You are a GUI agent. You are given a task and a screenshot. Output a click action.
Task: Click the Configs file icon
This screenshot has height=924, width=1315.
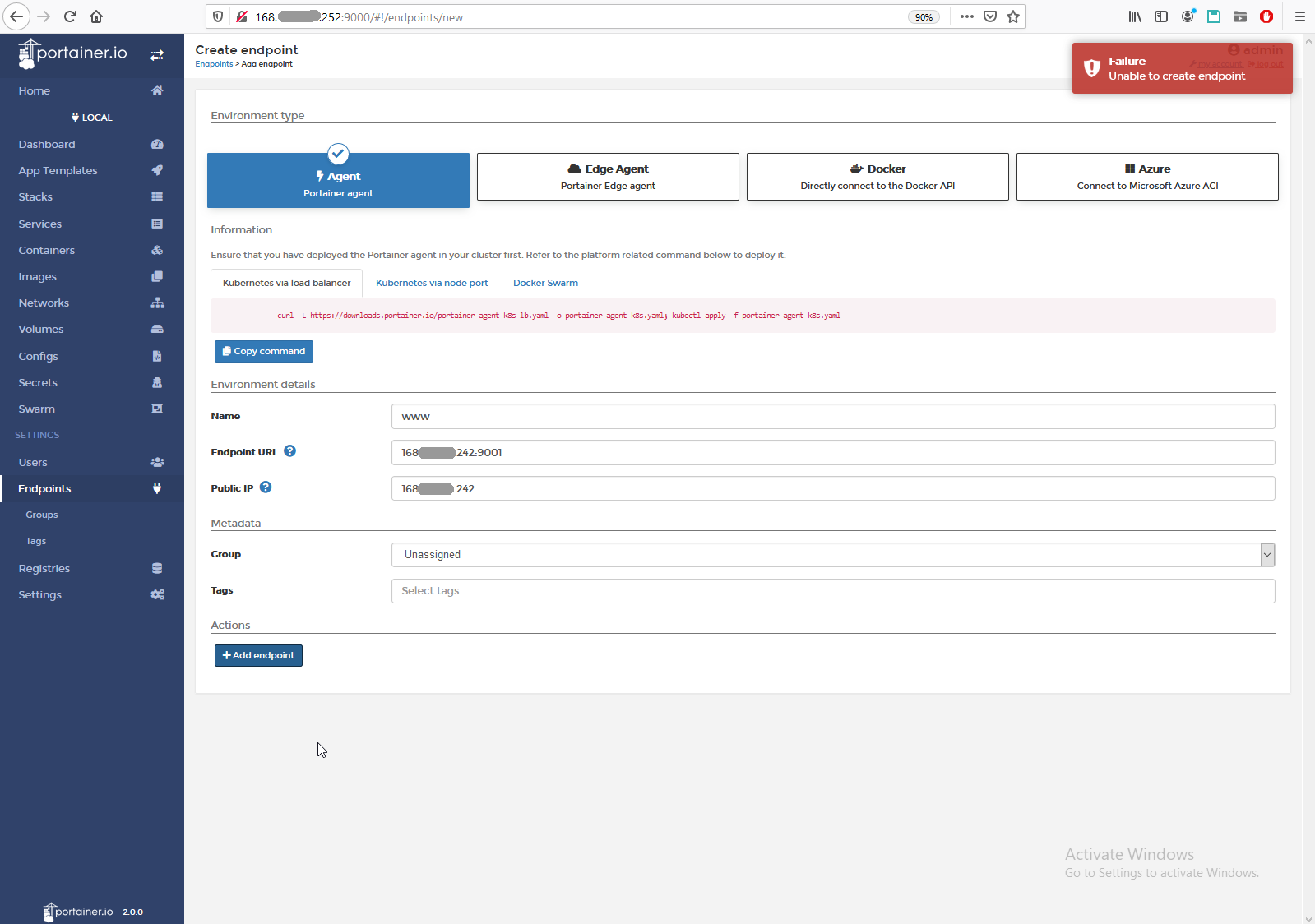click(x=157, y=356)
